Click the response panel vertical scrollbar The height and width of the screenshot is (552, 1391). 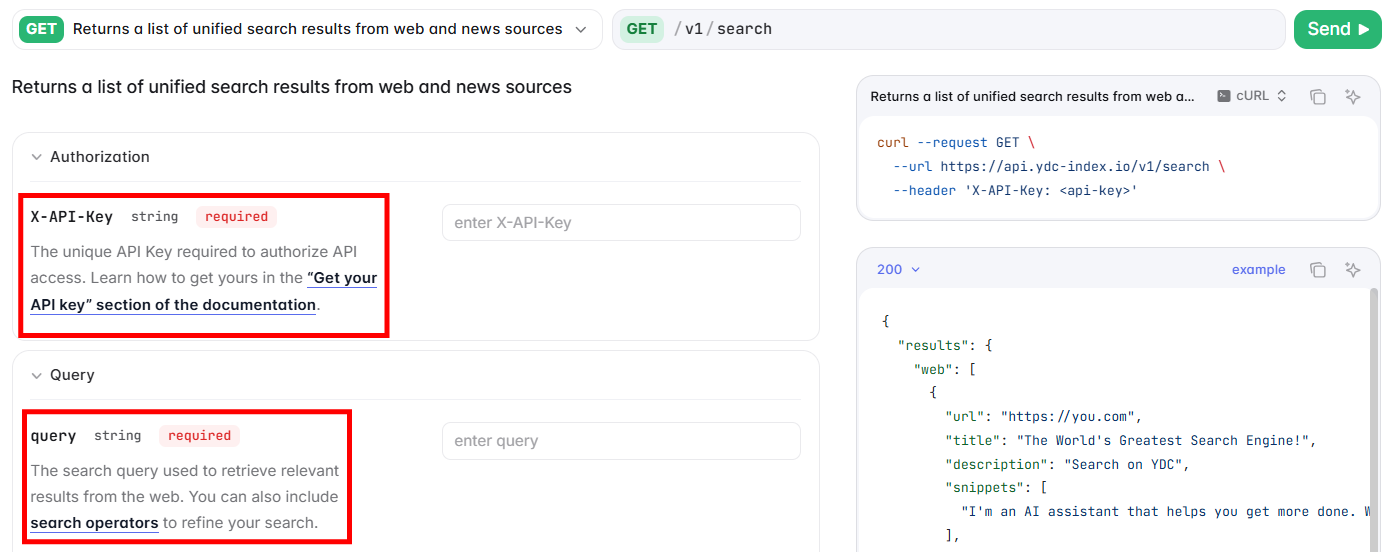[x=1375, y=420]
